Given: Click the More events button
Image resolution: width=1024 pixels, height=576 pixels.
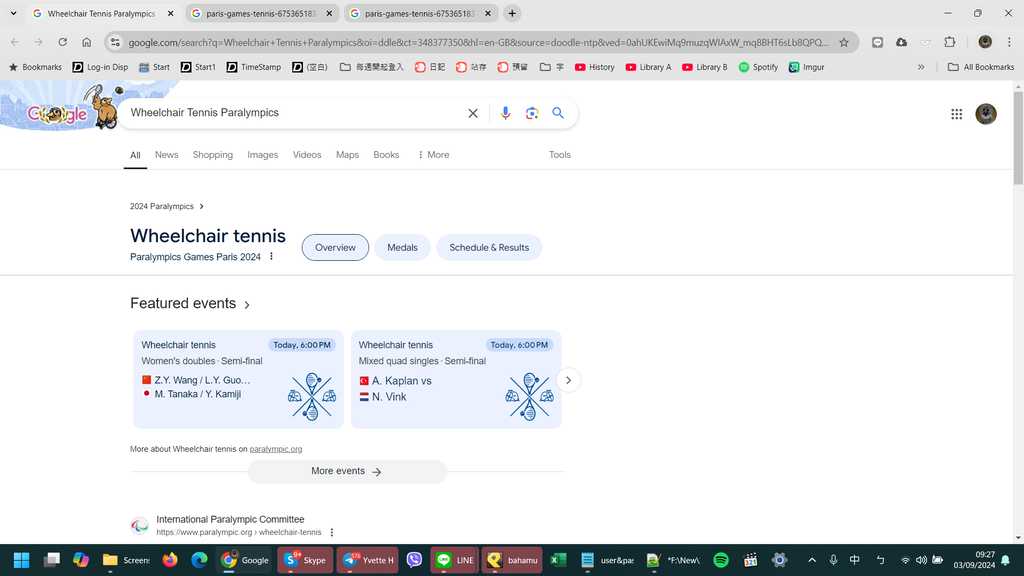Looking at the screenshot, I should click(347, 472).
